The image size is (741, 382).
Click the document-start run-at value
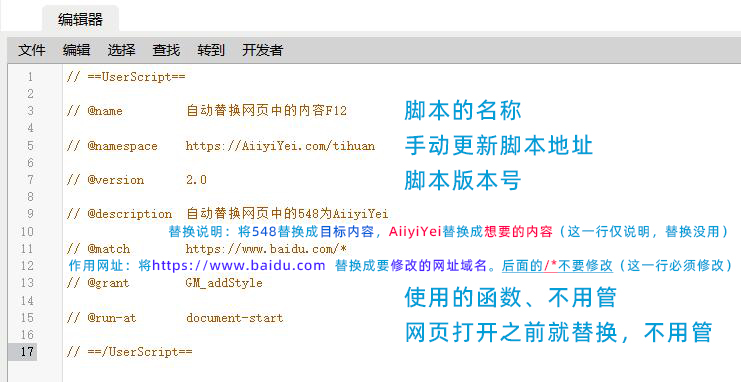pyautogui.click(x=234, y=318)
